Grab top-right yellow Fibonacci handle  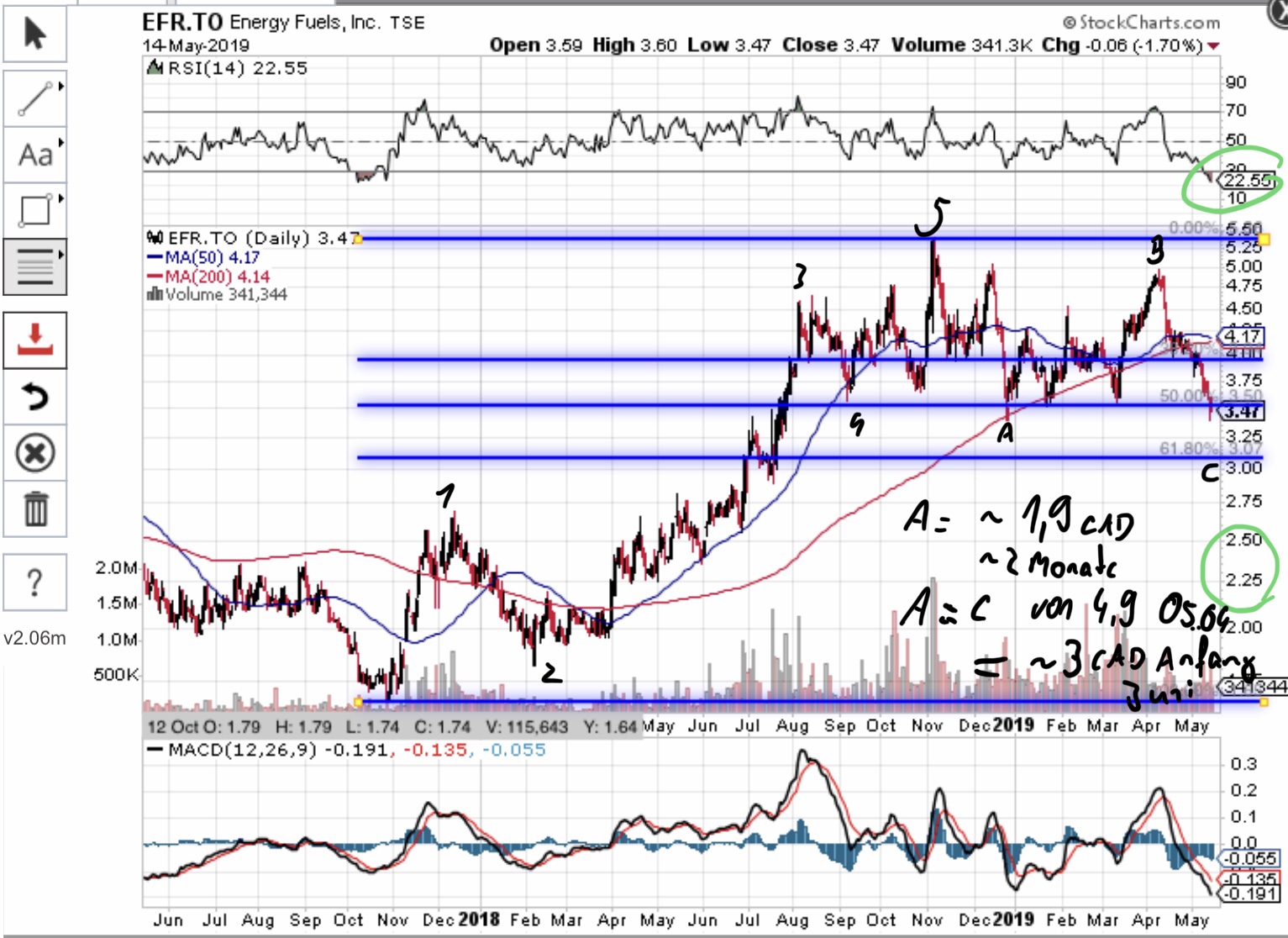(1264, 240)
